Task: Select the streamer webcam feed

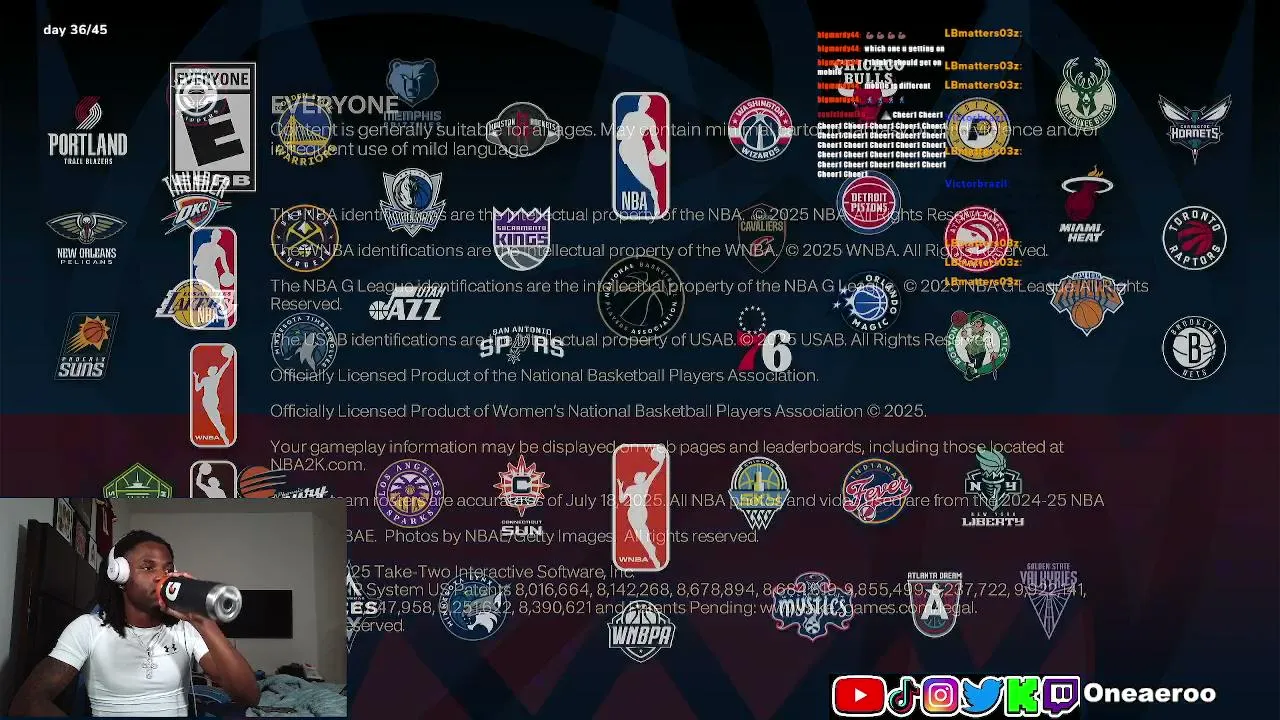Action: (174, 608)
